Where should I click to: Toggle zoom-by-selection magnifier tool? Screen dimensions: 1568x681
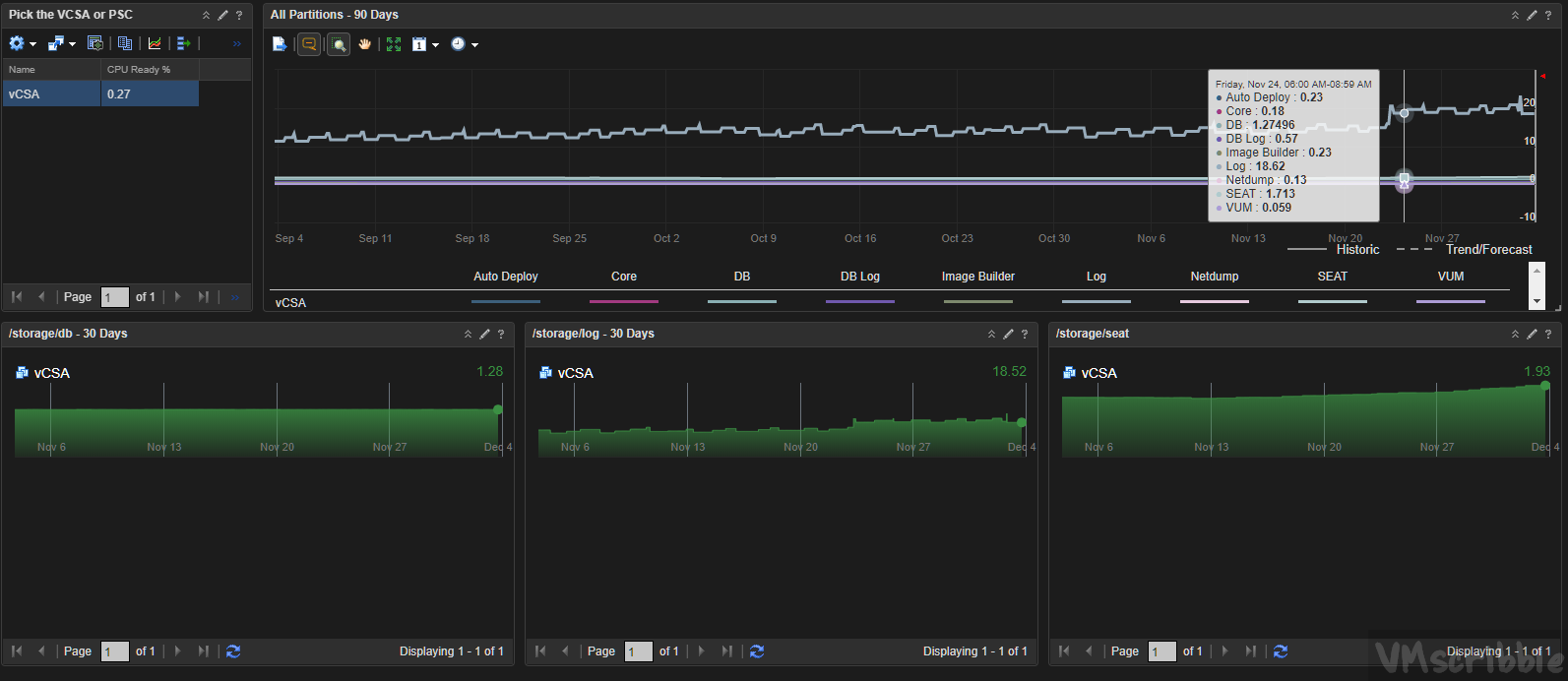click(x=339, y=44)
